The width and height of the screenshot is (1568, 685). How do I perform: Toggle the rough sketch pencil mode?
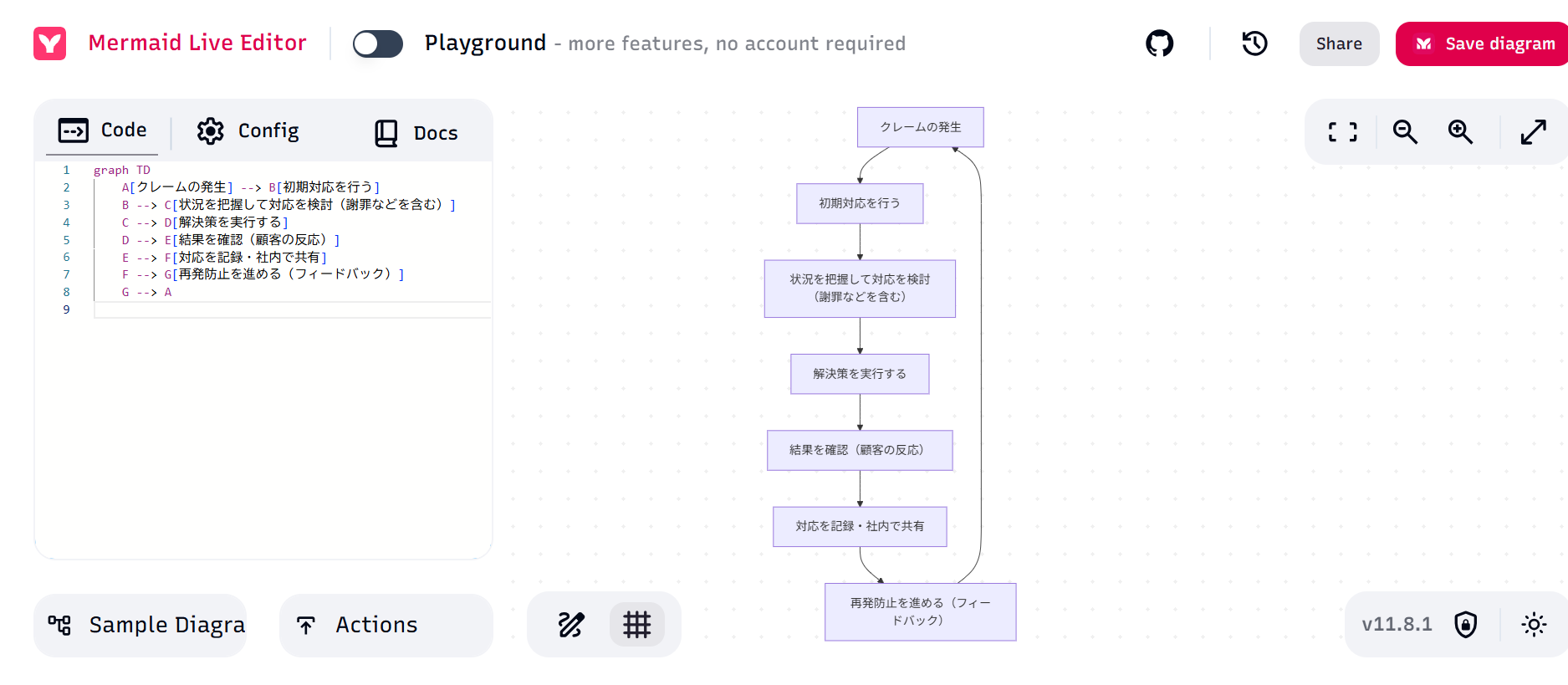[571, 625]
